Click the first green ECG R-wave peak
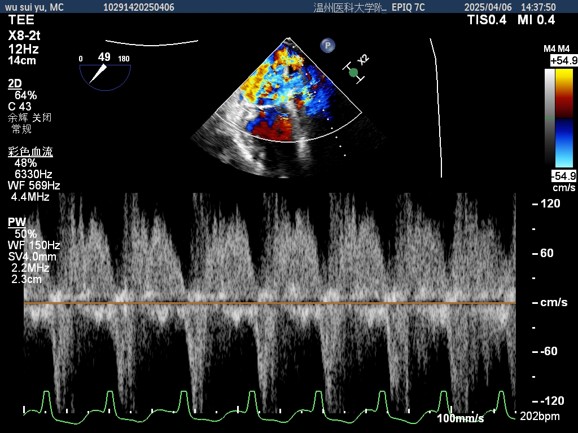This screenshot has height=433, width=578. (46, 393)
